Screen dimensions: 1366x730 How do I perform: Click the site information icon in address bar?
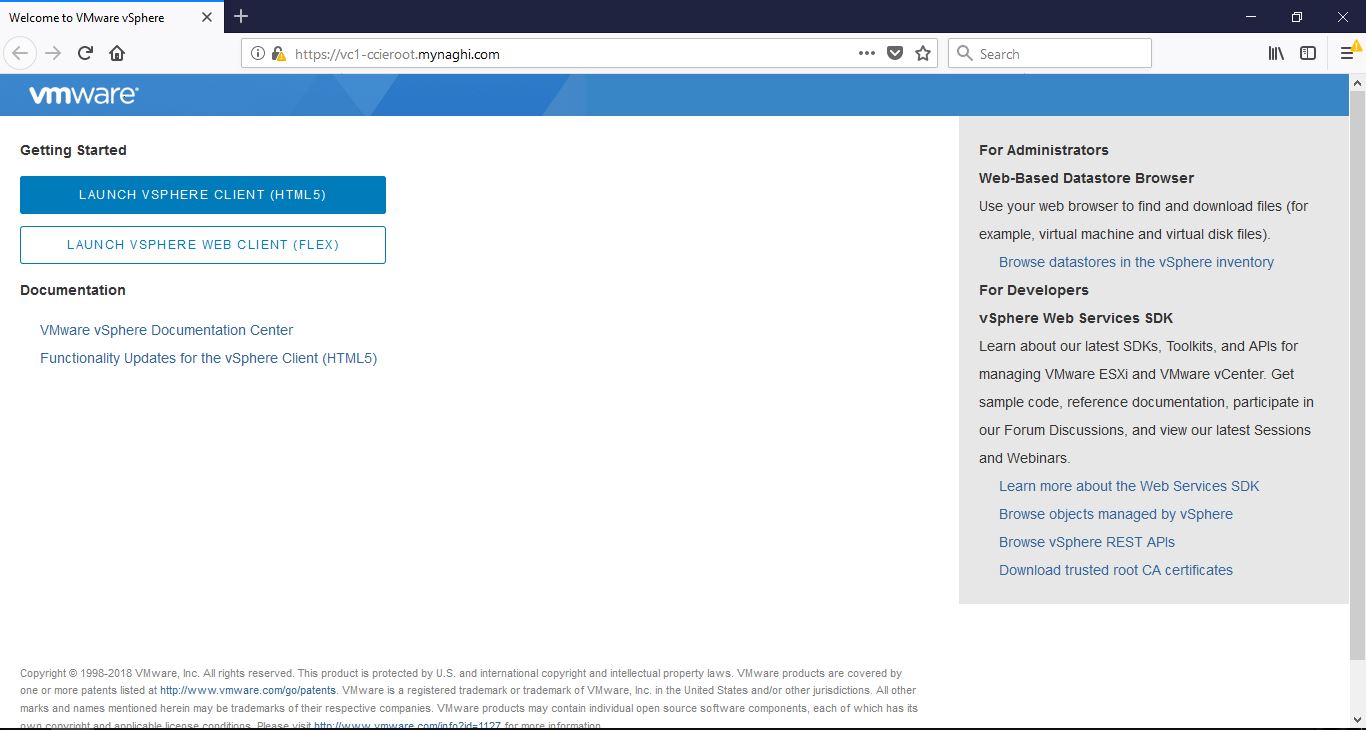tap(258, 54)
